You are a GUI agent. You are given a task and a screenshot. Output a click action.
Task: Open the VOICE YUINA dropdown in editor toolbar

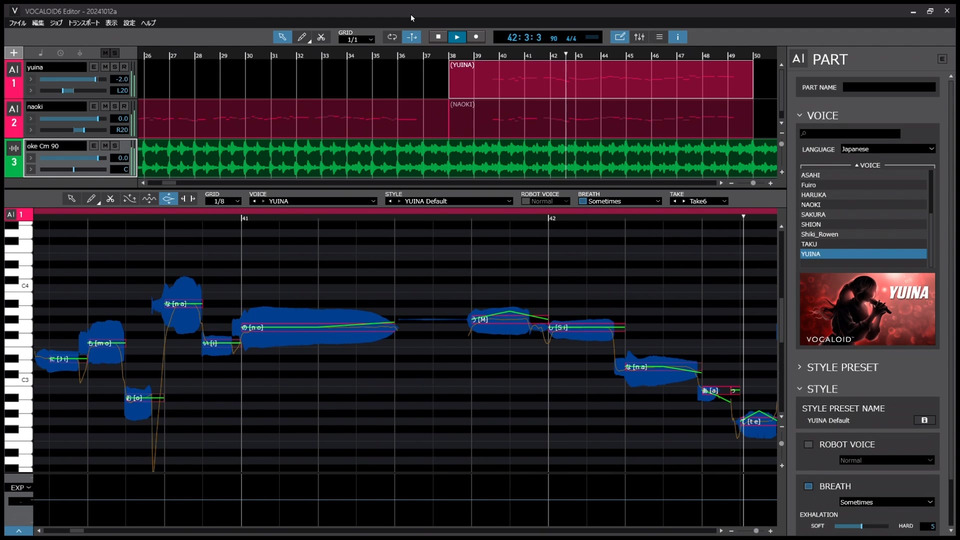tap(313, 201)
